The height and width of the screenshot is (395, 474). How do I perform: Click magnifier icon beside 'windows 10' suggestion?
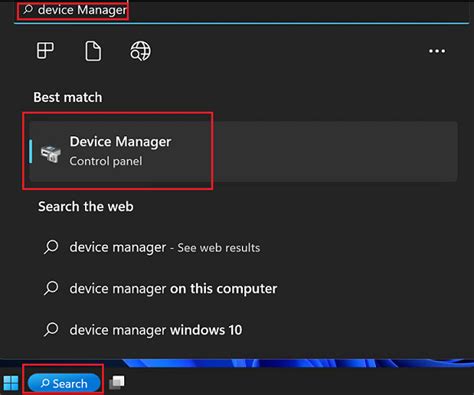(51, 330)
